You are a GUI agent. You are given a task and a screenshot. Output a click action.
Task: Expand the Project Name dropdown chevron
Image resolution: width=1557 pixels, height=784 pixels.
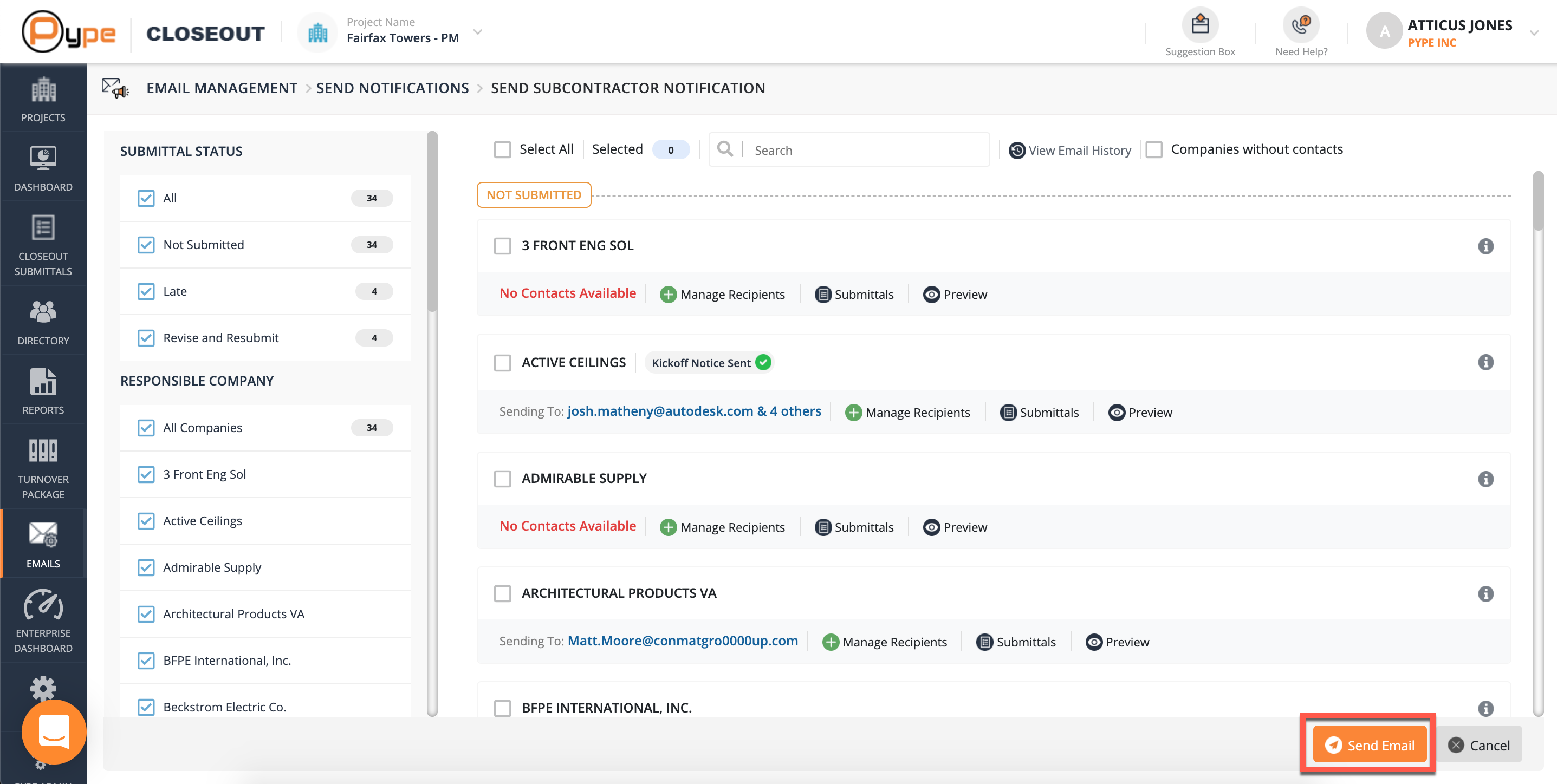tap(477, 31)
